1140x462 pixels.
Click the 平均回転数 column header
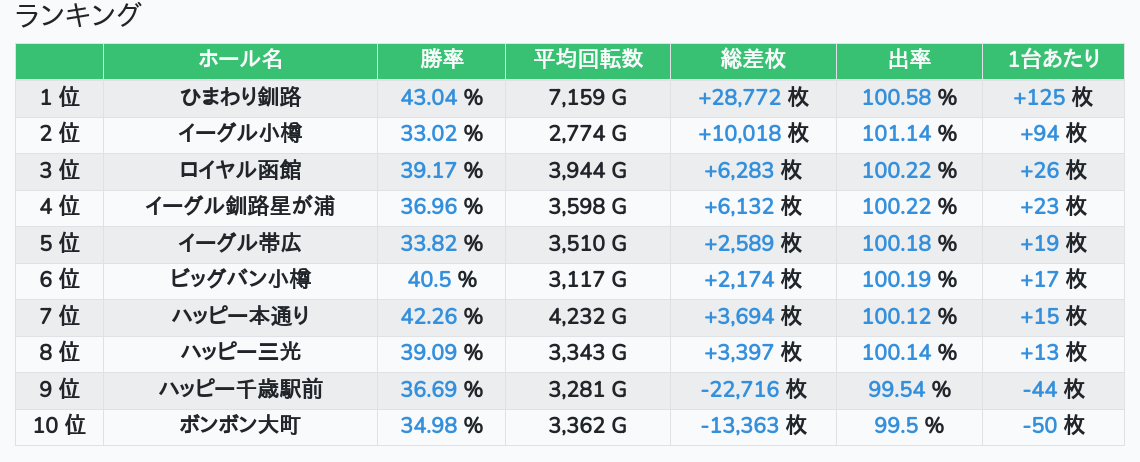[x=588, y=60]
